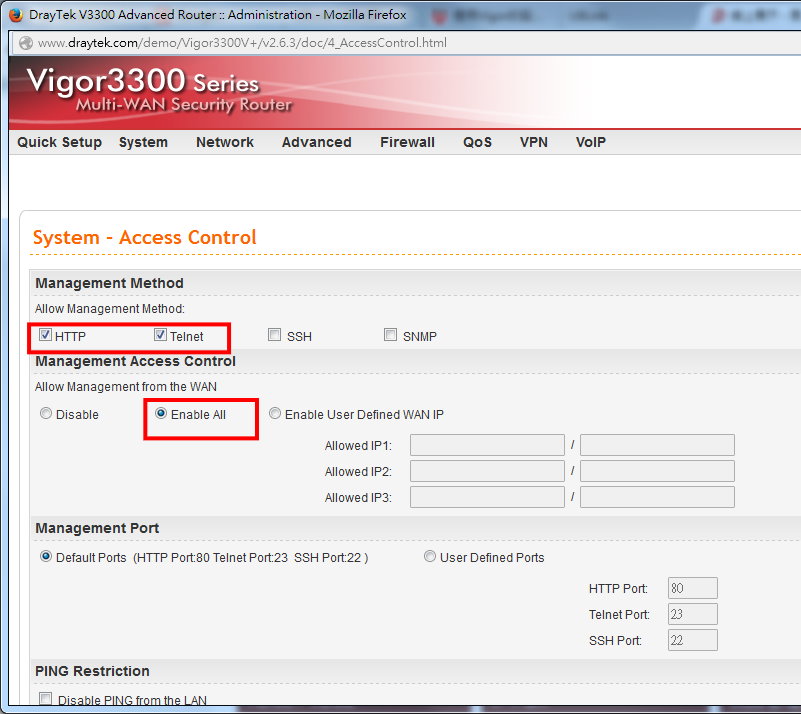Click the browser address bar URL
The image size is (801, 714).
(x=242, y=43)
